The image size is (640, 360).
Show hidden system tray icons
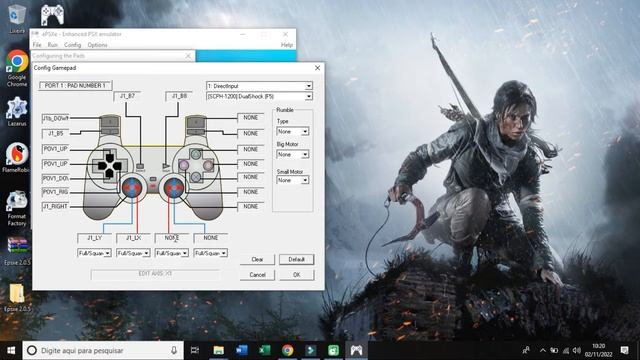[x=542, y=350]
